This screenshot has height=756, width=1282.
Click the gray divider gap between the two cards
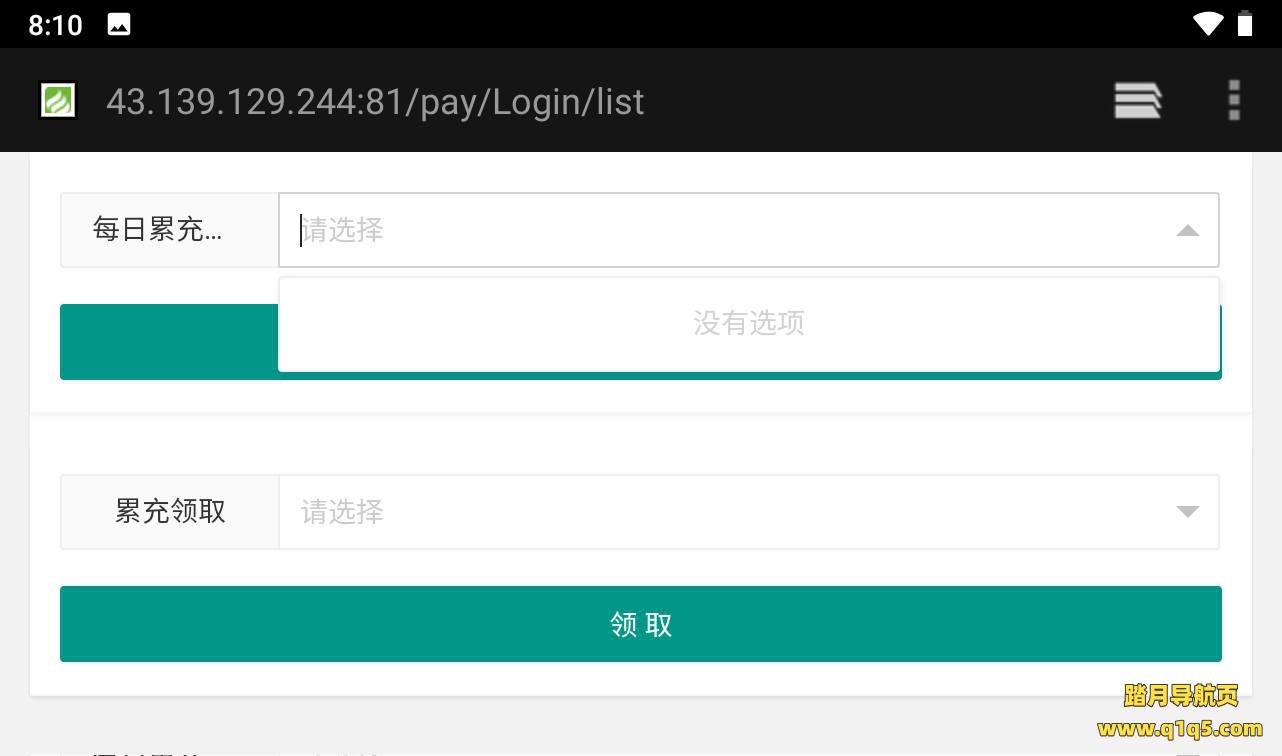click(x=641, y=415)
